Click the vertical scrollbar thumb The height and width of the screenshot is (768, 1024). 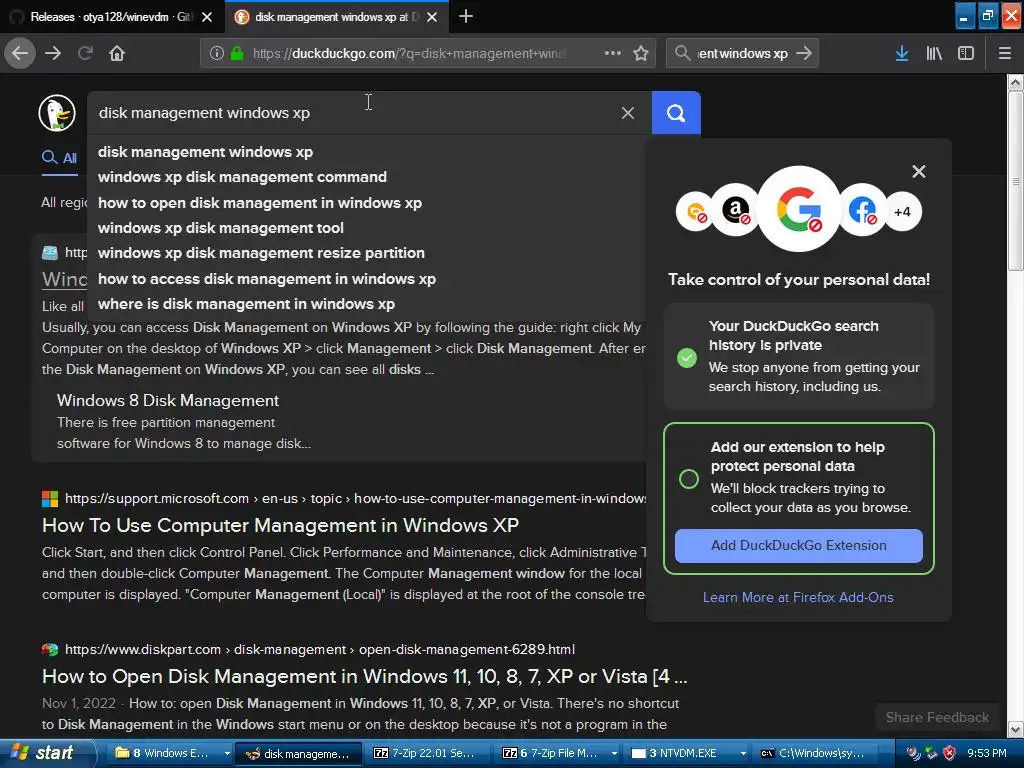[1015, 180]
